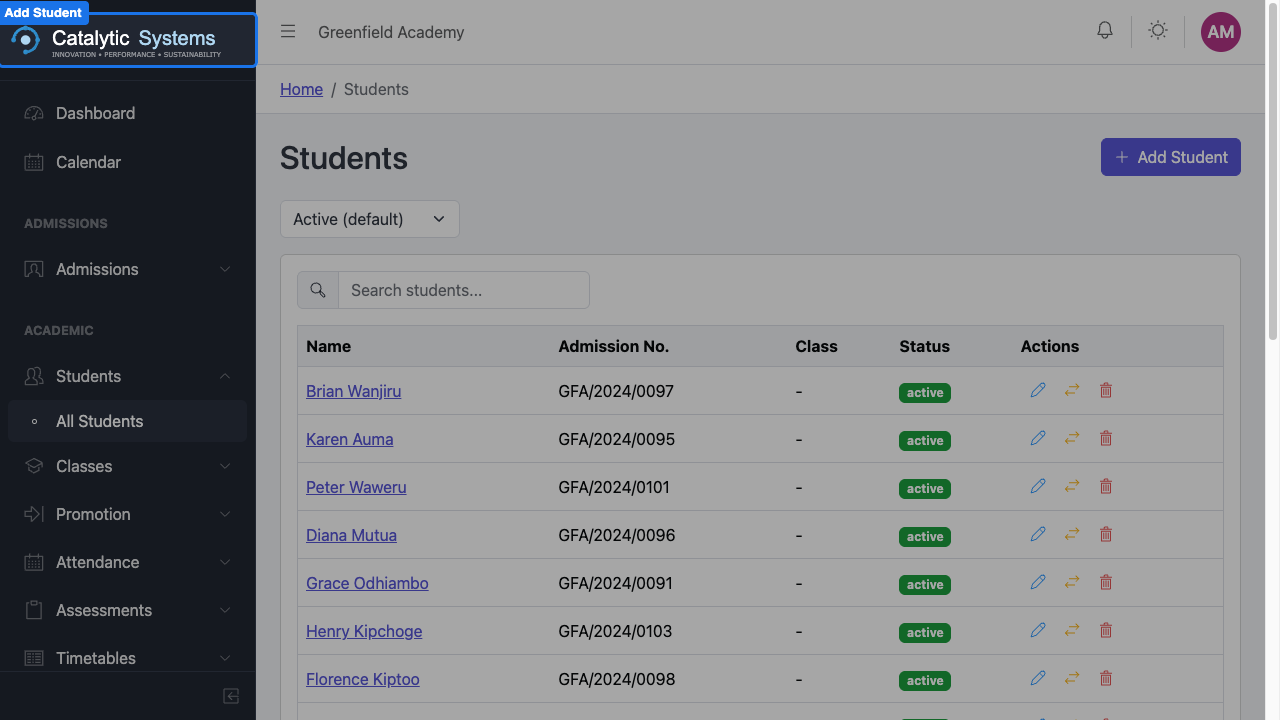Transfer Peter Waweru using arrows icon
Viewport: 1280px width, 720px height.
tap(1072, 486)
